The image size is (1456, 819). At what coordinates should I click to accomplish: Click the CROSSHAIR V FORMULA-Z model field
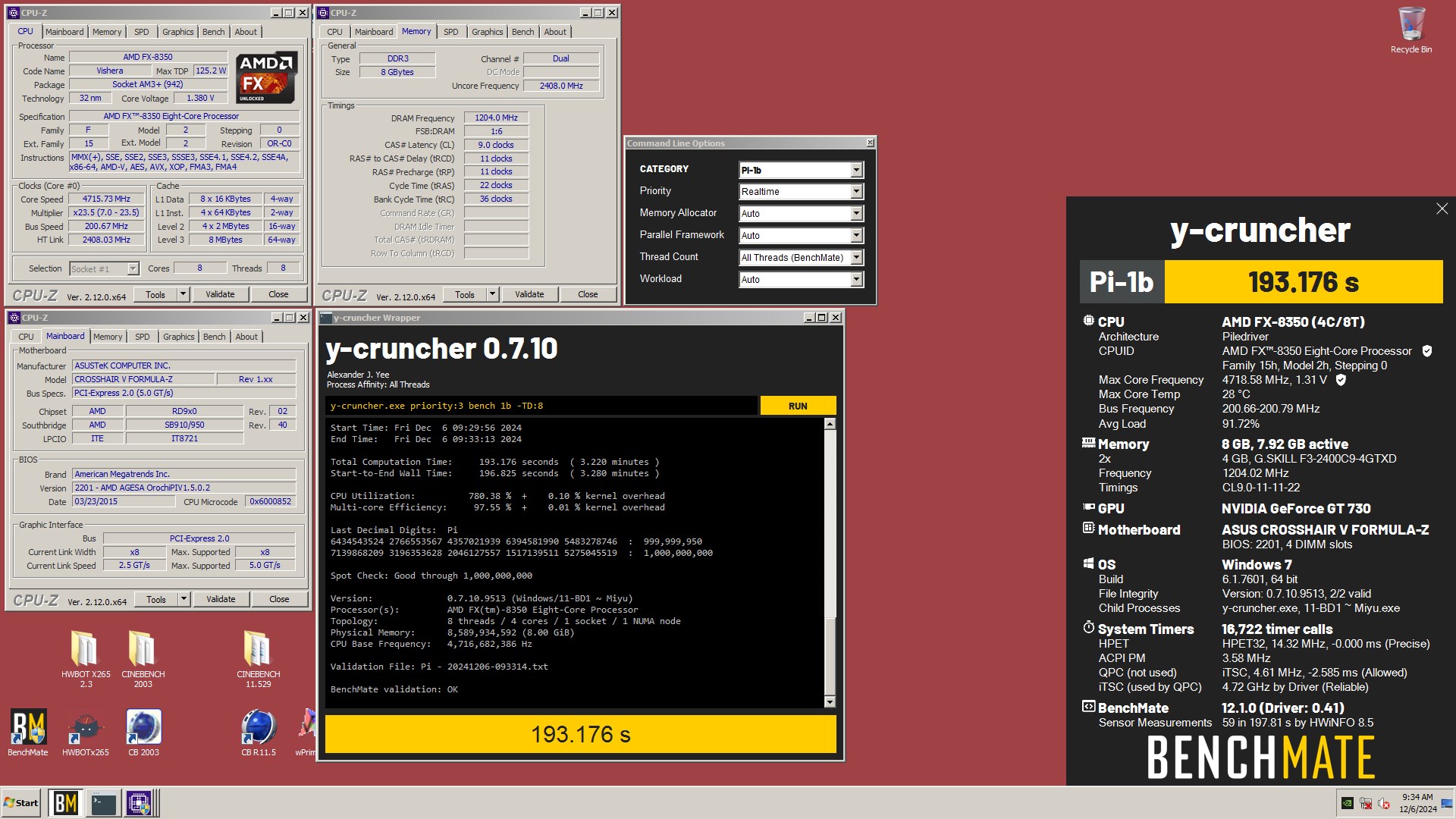point(143,379)
